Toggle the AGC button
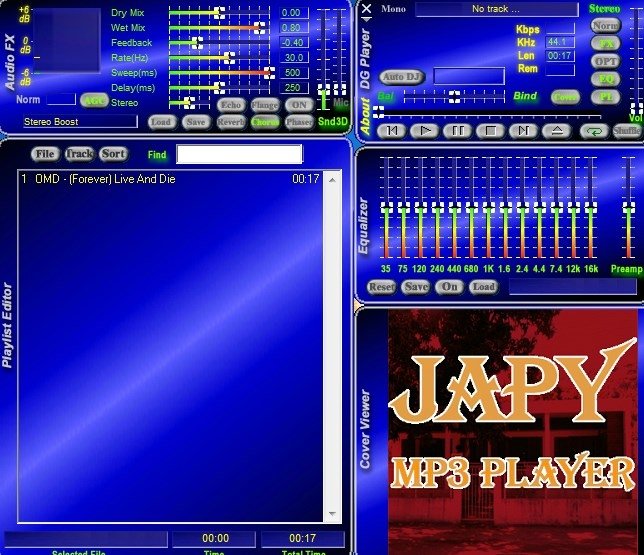Viewport: 644px width, 555px height. click(x=94, y=100)
